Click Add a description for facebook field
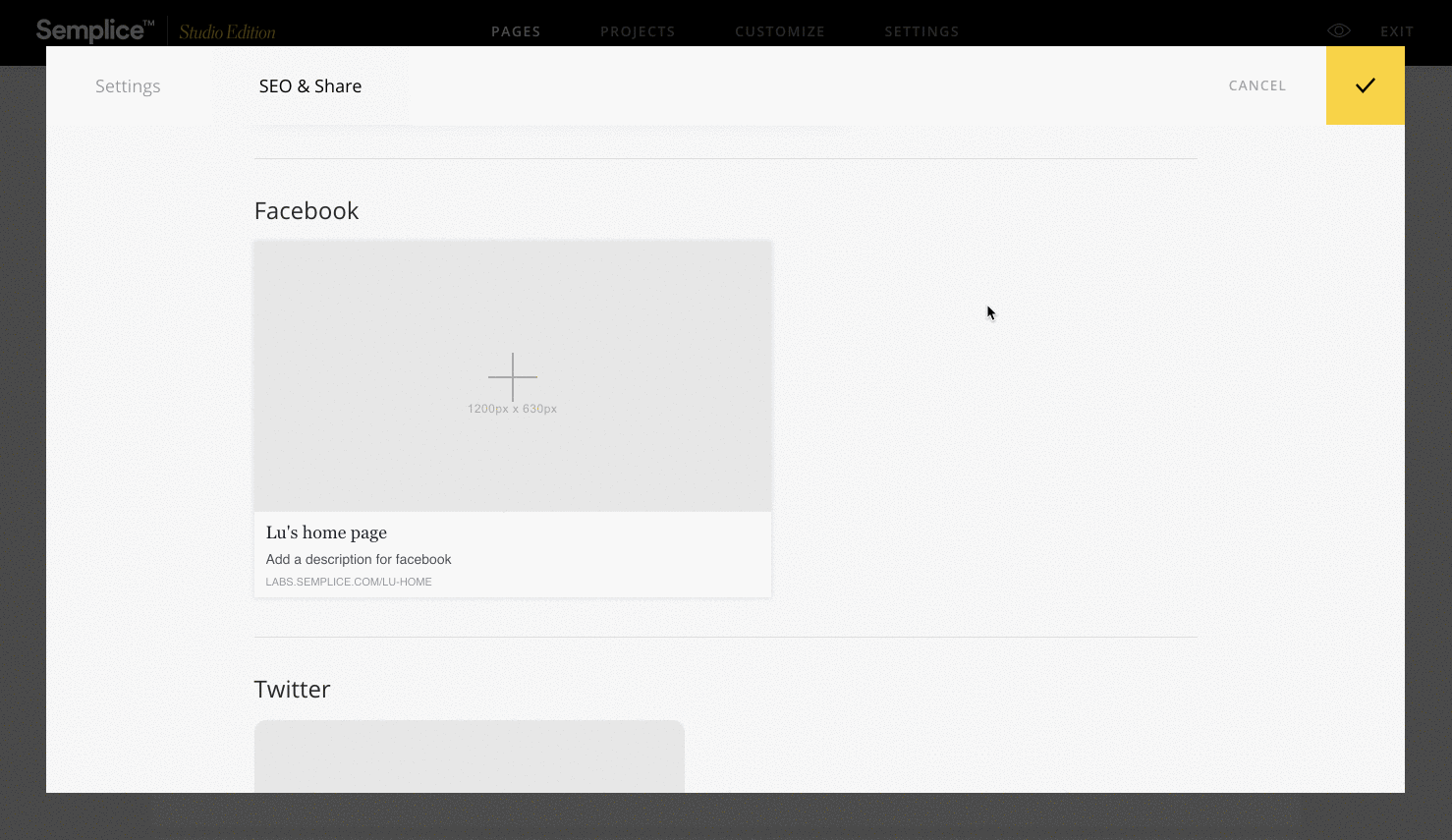The width and height of the screenshot is (1452, 840). (359, 559)
